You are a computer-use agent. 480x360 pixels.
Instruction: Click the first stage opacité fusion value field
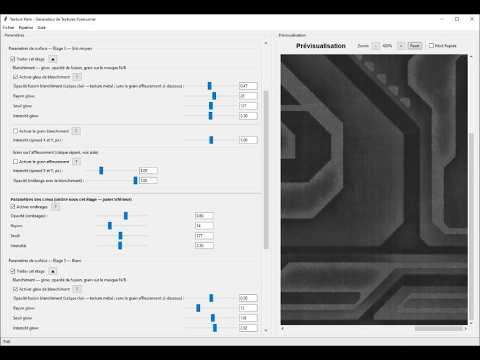coord(248,86)
